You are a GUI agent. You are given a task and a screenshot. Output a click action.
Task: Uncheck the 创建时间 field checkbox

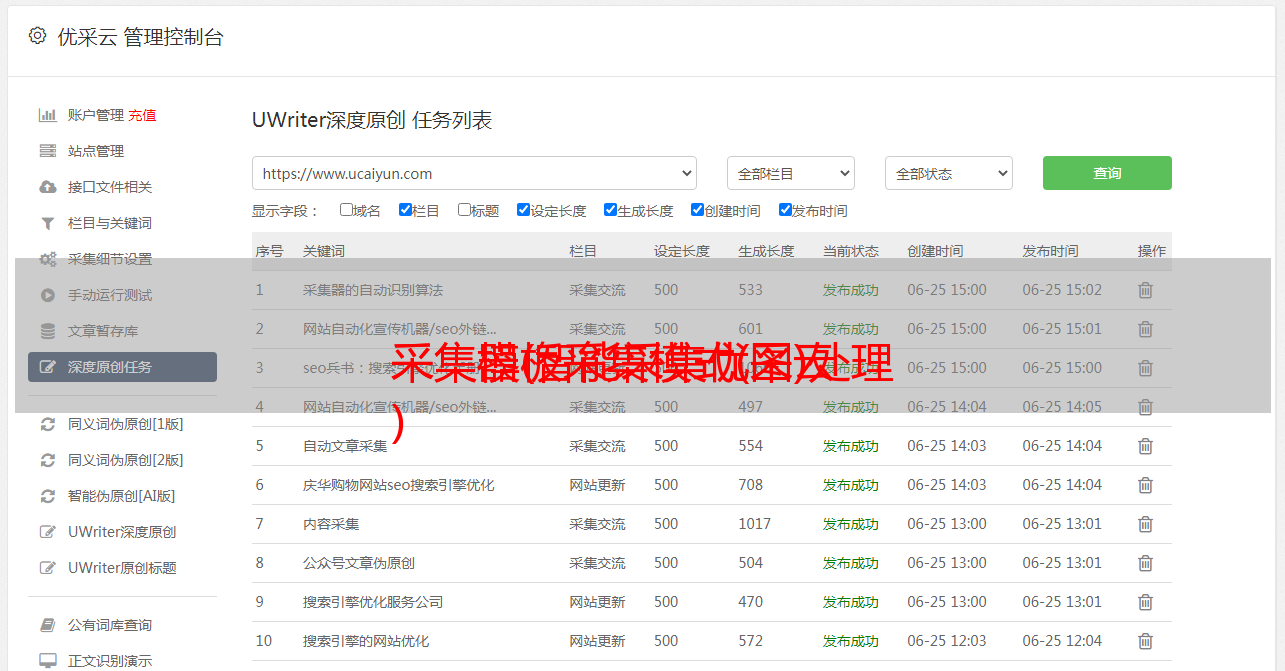tap(697, 210)
